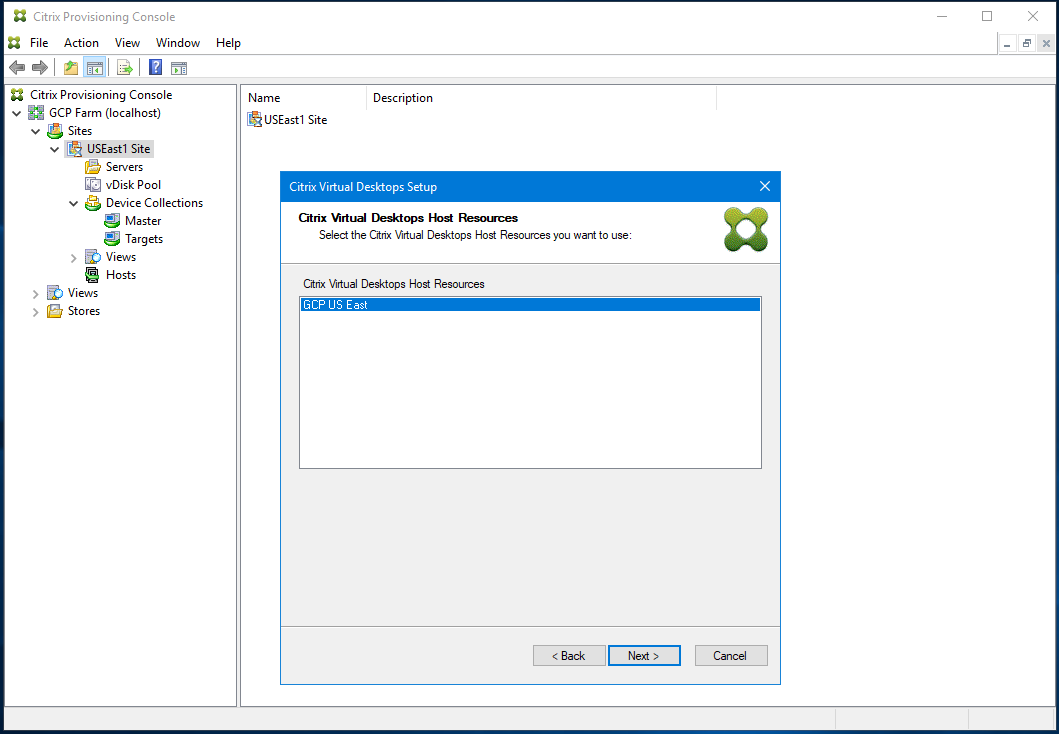Screen dimensions: 1059x734
Task: Collapse the Sites tree node
Action: click(36, 130)
